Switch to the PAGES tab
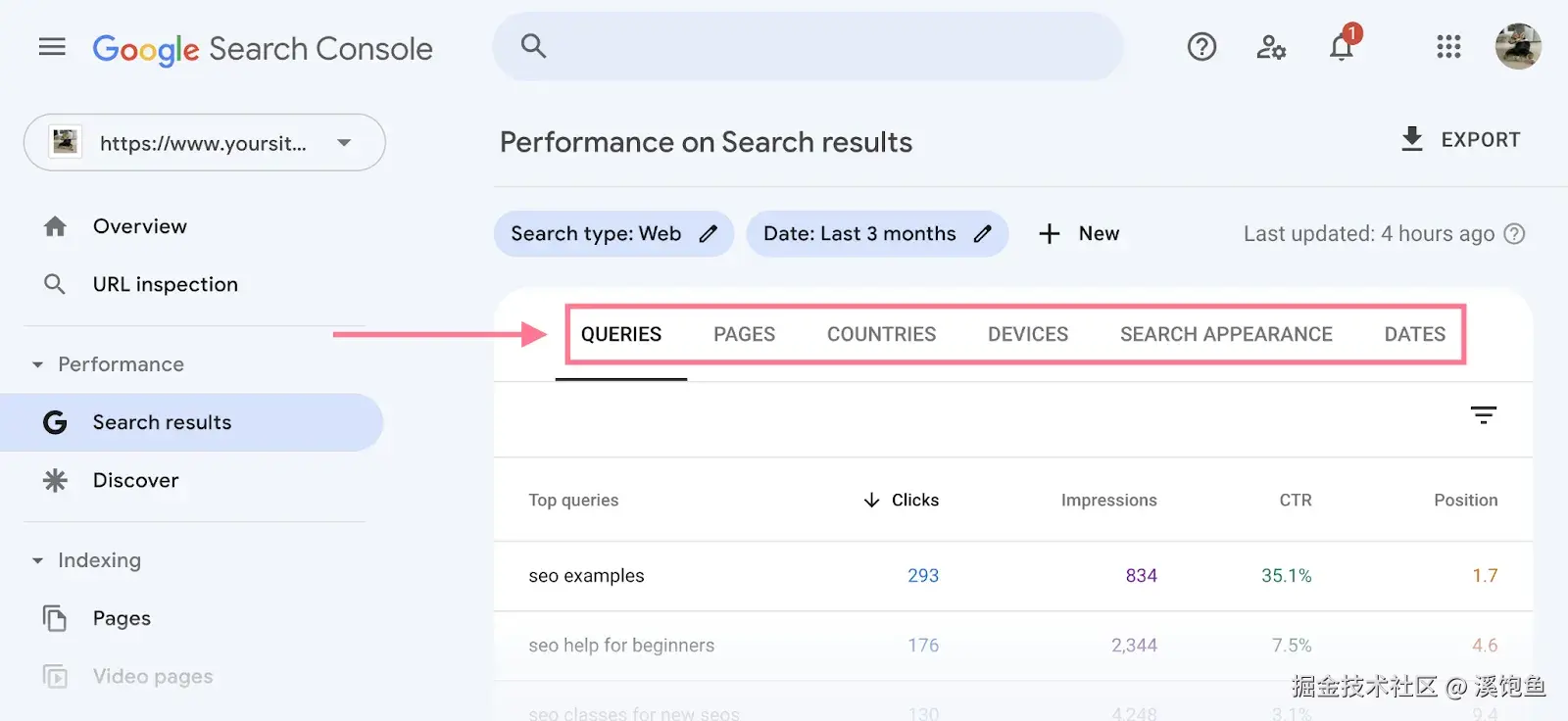Image resolution: width=1568 pixels, height=721 pixels. (744, 334)
